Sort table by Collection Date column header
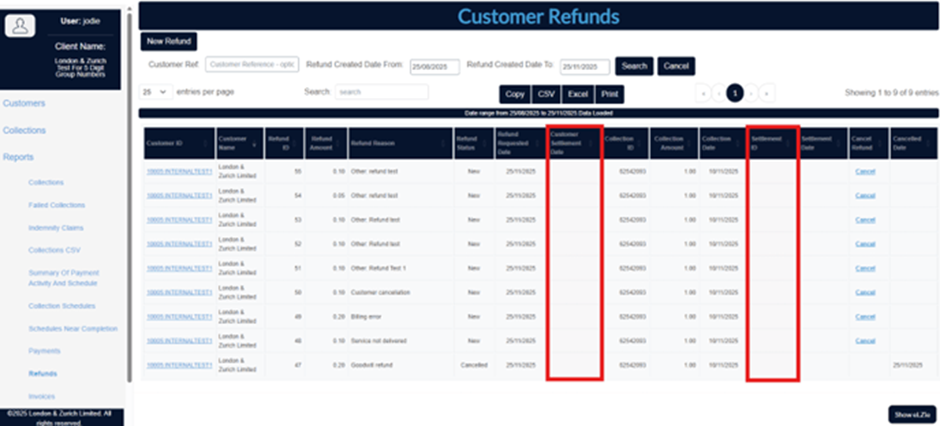940x426 pixels. (x=718, y=143)
